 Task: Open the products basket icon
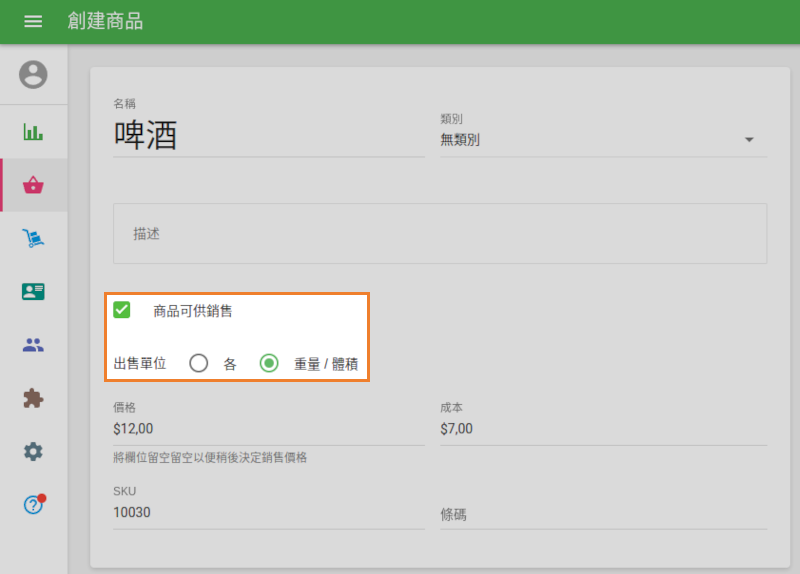pos(33,185)
